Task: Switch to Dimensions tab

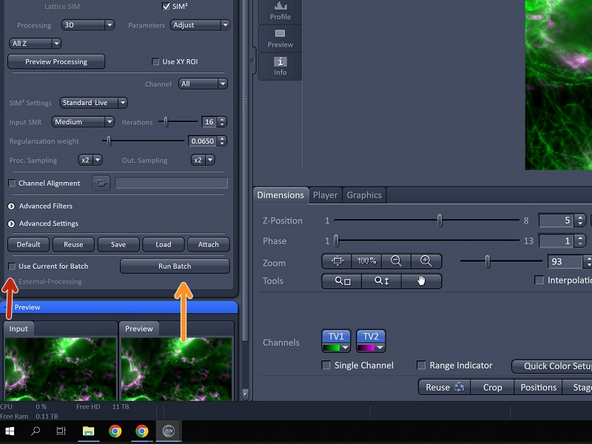Action: click(x=281, y=195)
